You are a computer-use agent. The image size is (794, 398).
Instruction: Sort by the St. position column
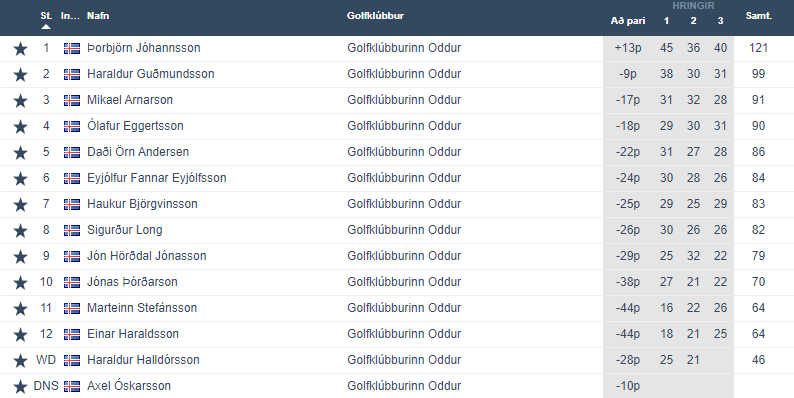[46, 16]
